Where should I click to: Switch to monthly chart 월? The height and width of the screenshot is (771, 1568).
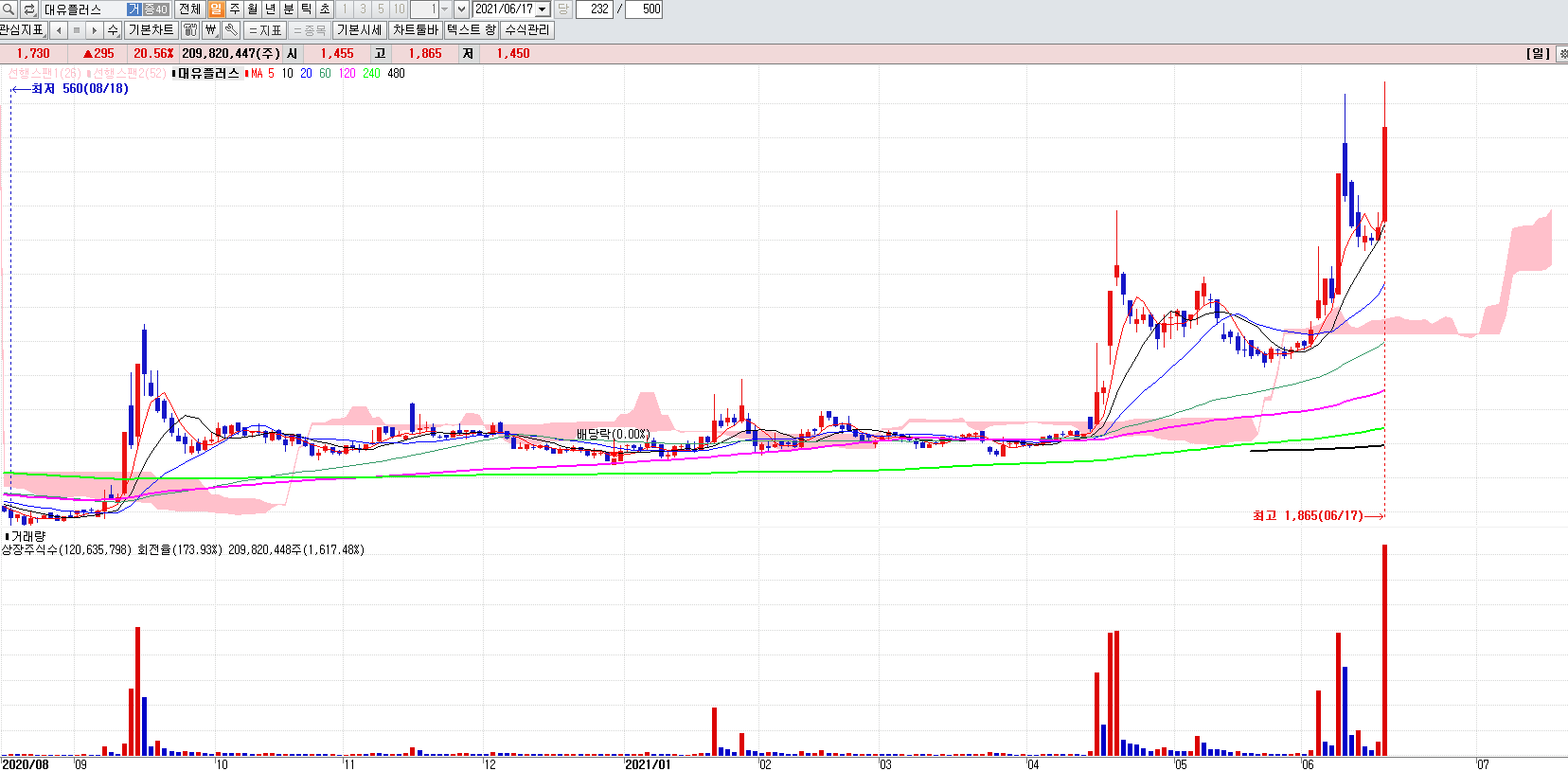252,9
